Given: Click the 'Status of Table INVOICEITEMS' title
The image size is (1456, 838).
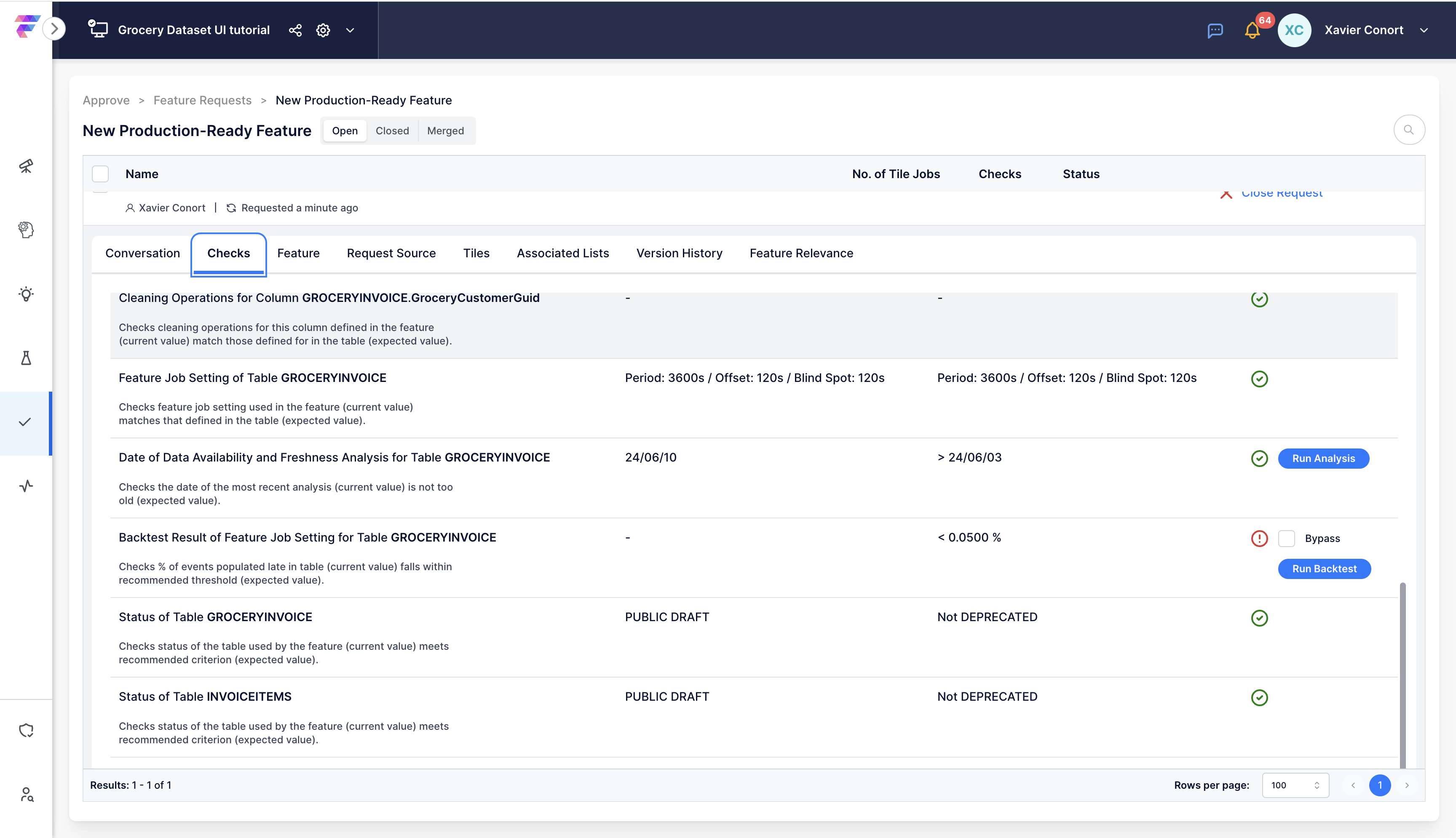Looking at the screenshot, I should click(x=205, y=697).
